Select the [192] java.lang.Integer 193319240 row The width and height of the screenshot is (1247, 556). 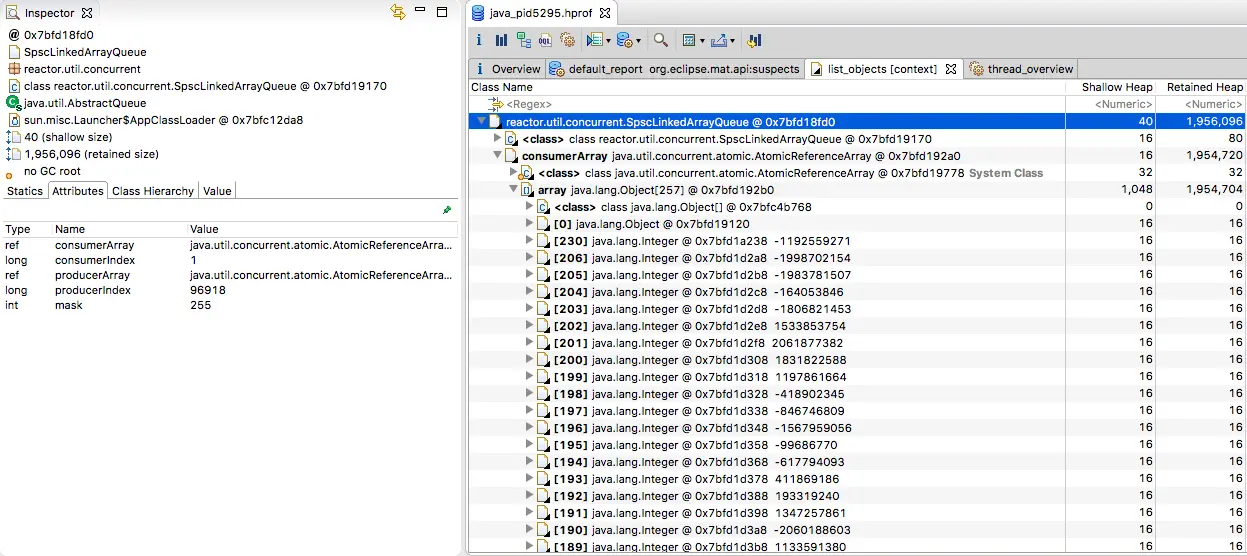click(x=858, y=496)
